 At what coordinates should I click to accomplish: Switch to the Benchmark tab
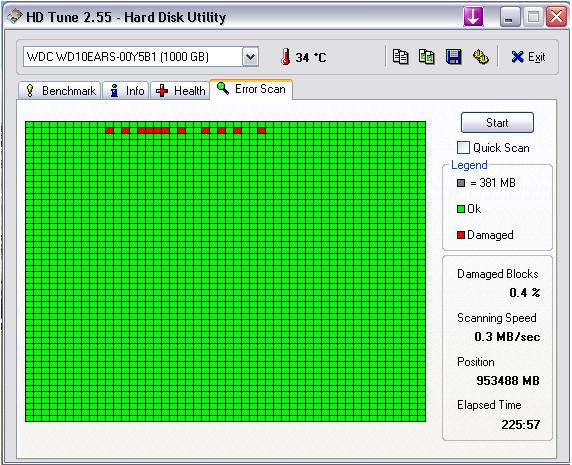59,90
